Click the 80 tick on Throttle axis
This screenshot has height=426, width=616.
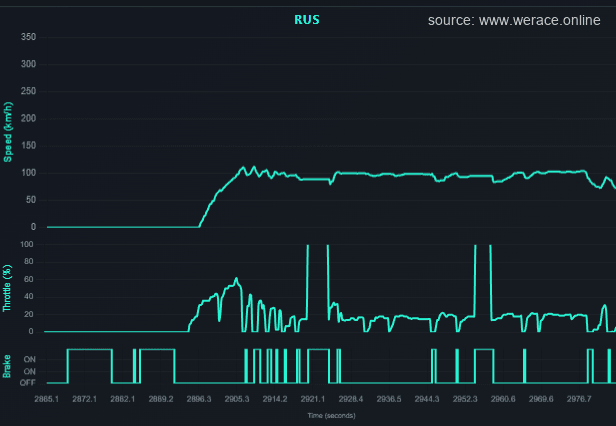click(30, 278)
